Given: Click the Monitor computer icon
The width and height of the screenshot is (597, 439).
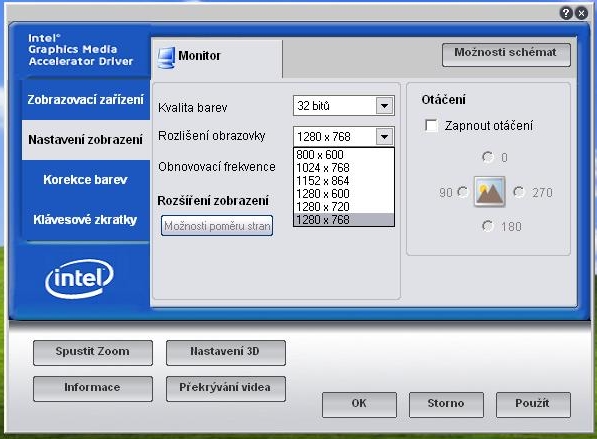Looking at the screenshot, I should 166,58.
